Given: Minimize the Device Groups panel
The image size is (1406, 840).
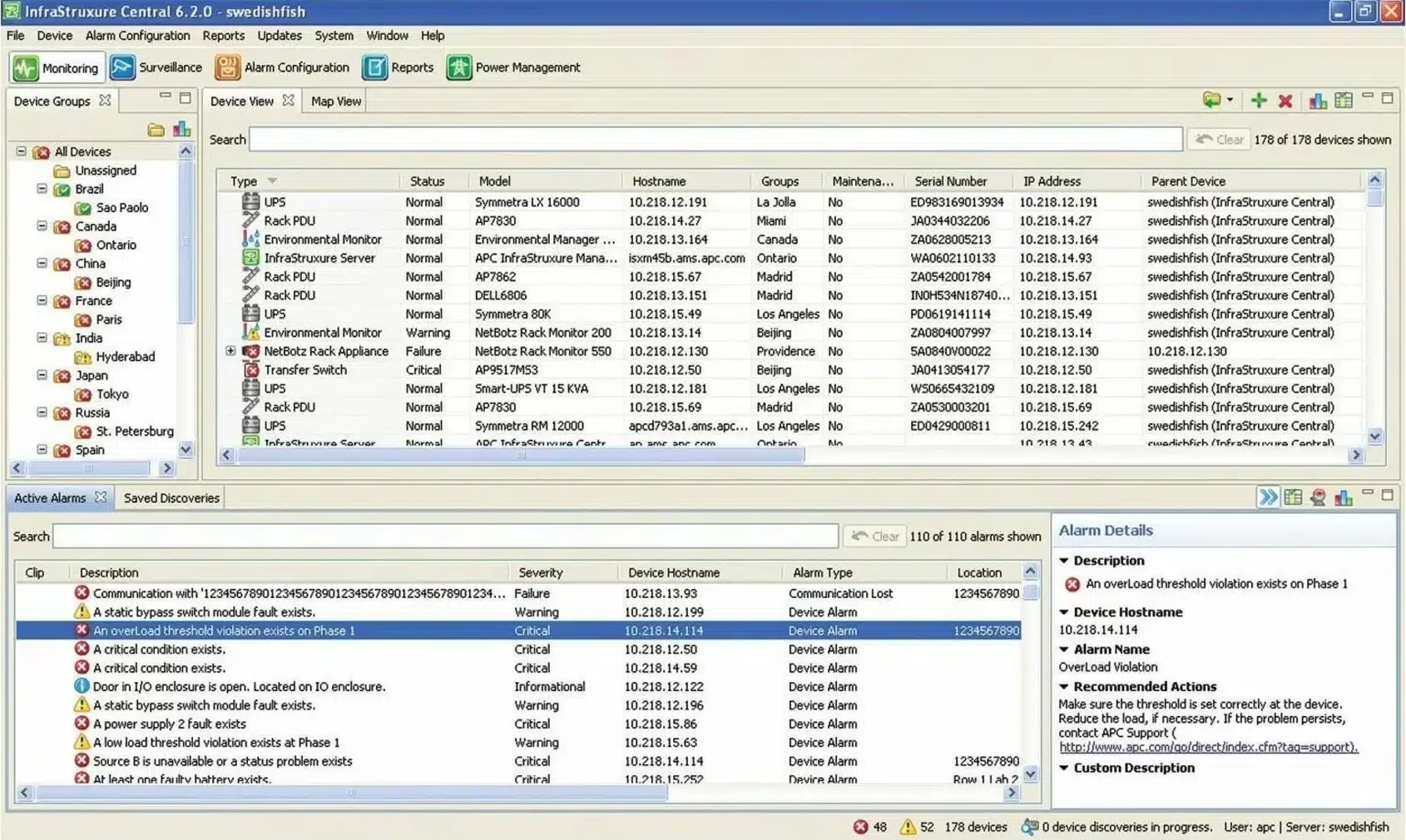Looking at the screenshot, I should point(165,96).
